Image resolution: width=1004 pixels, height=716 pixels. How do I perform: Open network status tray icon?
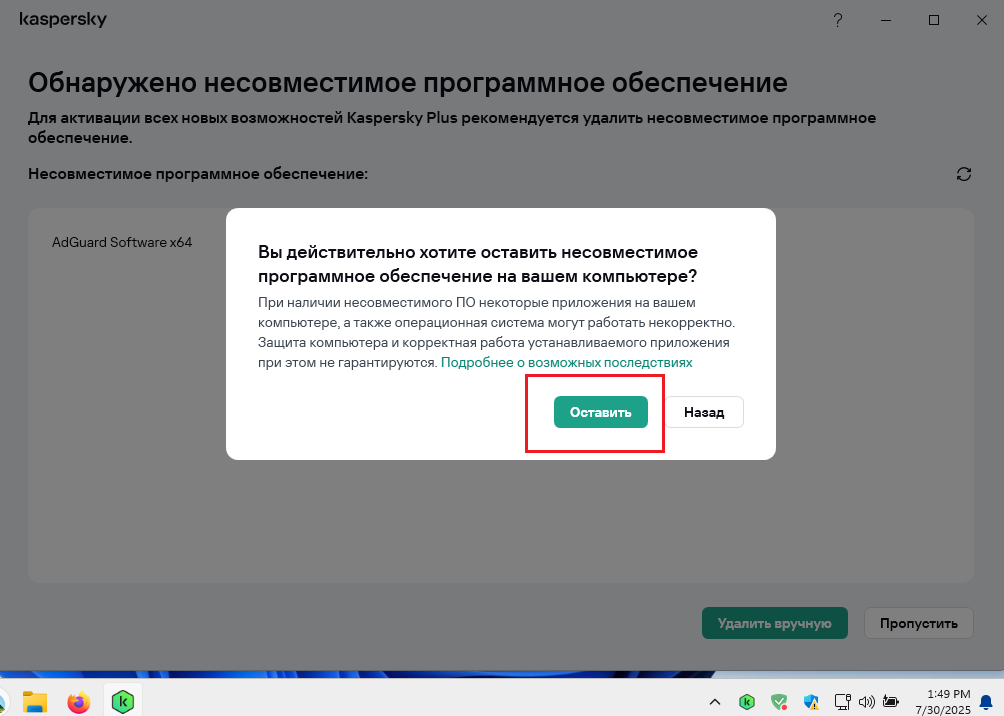coord(843,702)
